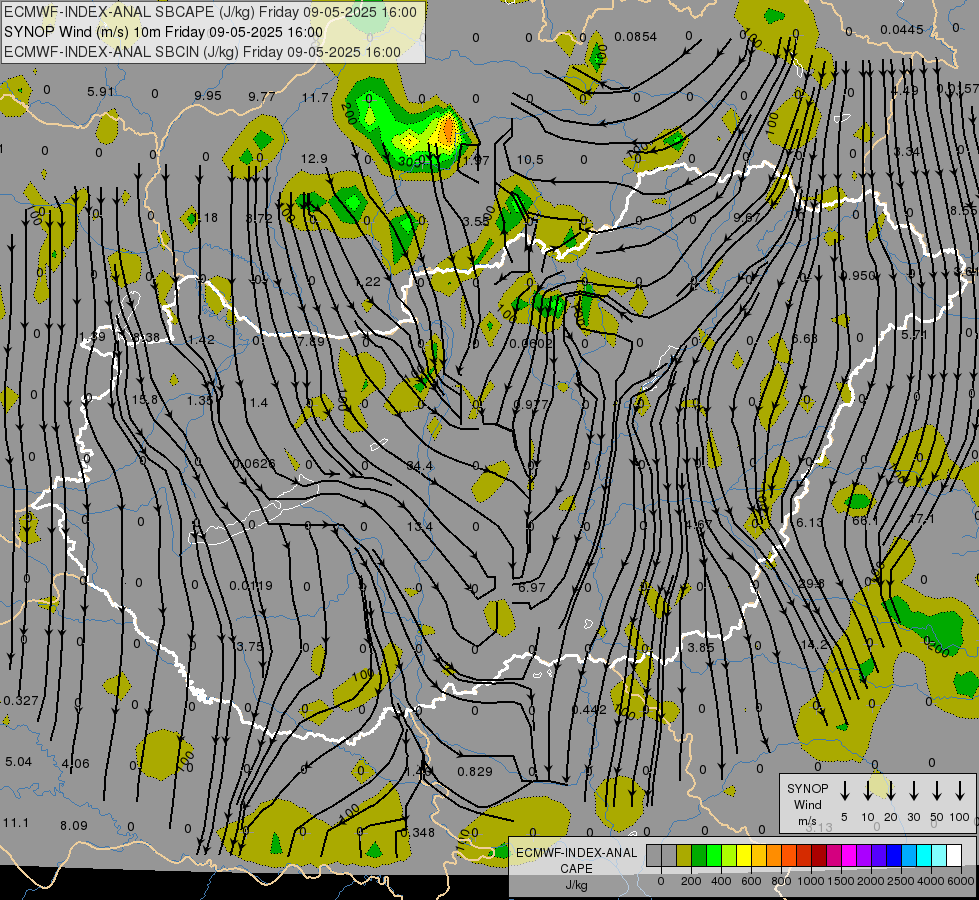Click the 9.95 value on the map
Screen dimensions: 979x900
point(208,96)
